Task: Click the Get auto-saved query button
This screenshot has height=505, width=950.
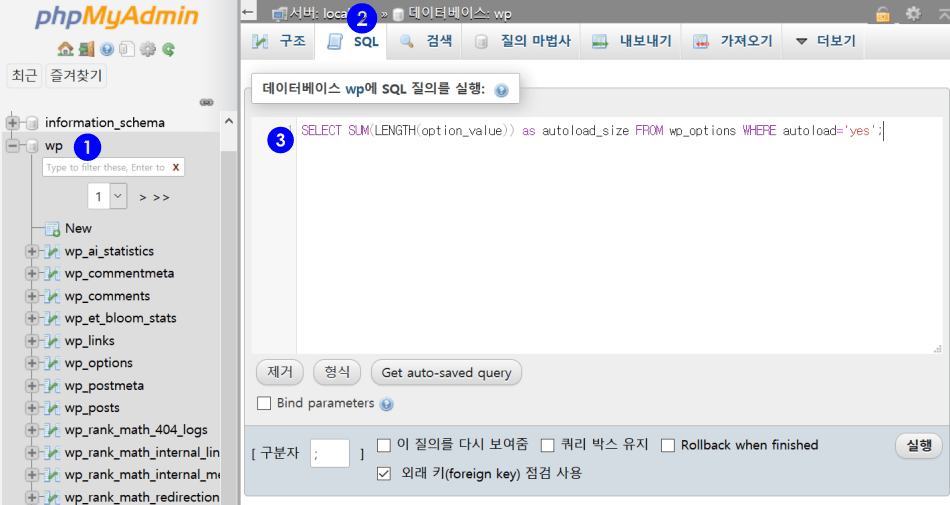Action: pos(446,373)
